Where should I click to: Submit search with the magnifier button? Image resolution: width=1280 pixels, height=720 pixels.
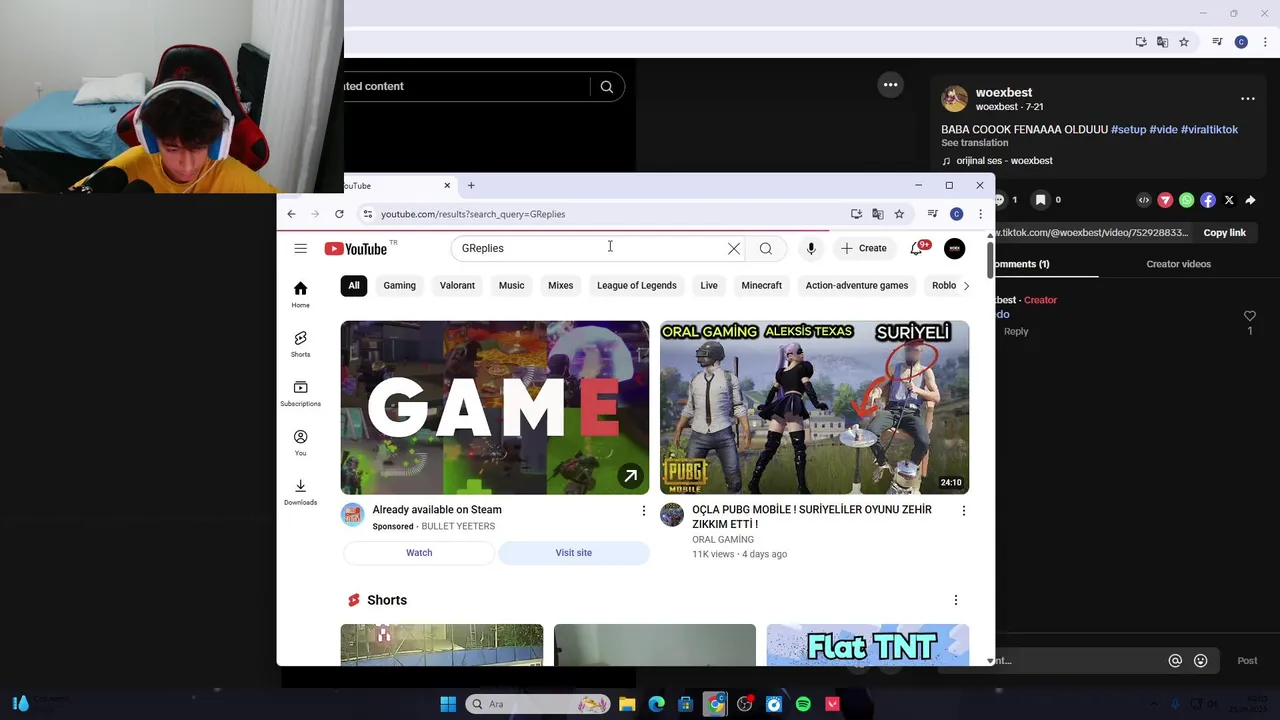(x=766, y=248)
